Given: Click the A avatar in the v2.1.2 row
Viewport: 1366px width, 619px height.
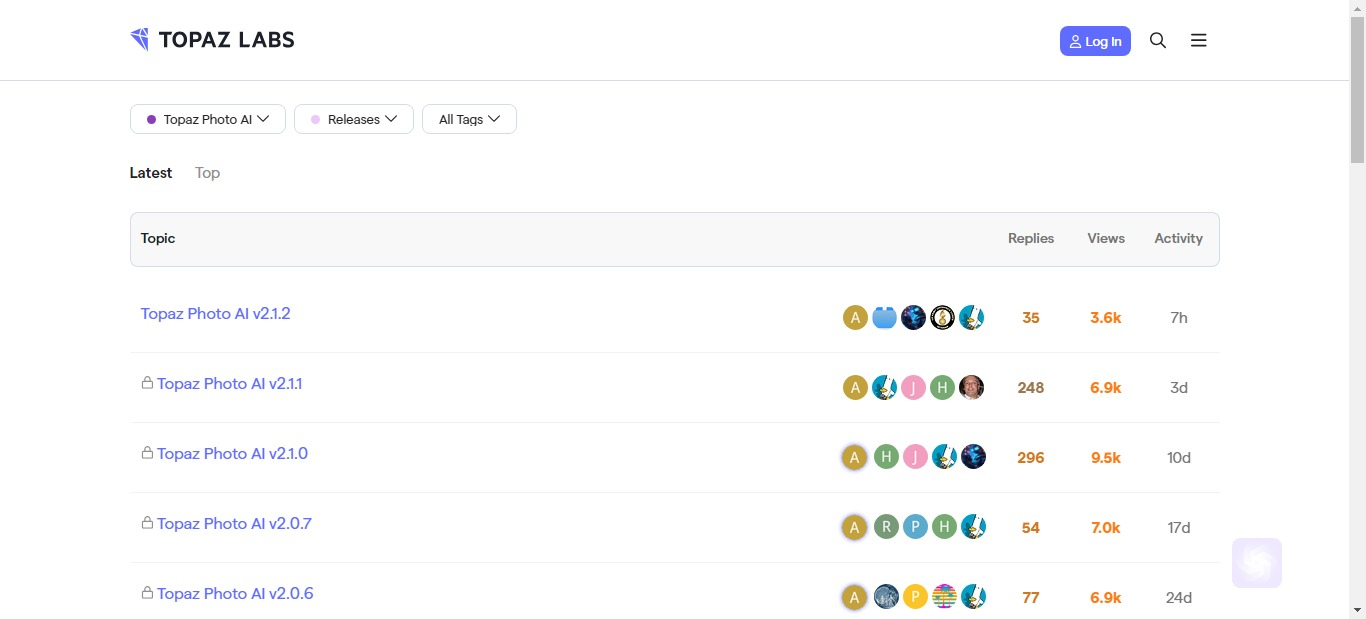Looking at the screenshot, I should pyautogui.click(x=855, y=318).
